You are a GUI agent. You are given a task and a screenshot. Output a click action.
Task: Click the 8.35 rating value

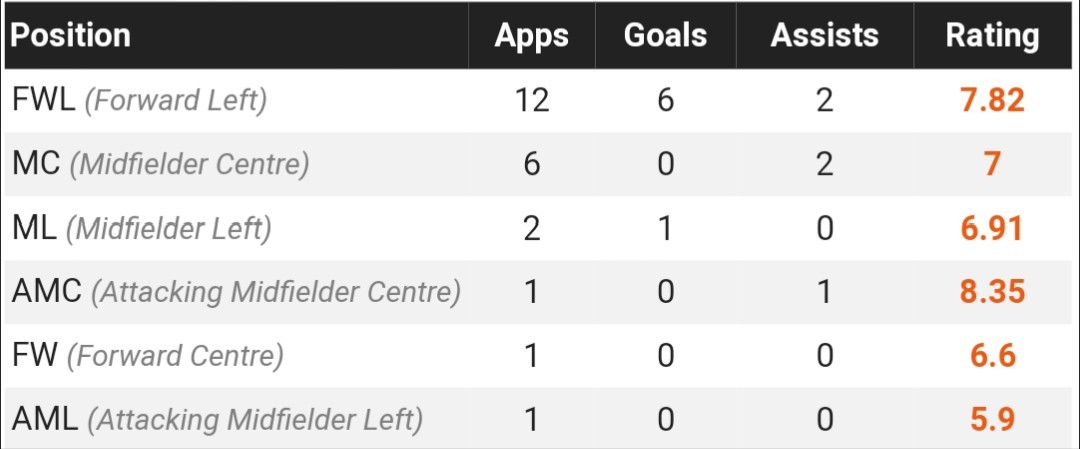(992, 292)
